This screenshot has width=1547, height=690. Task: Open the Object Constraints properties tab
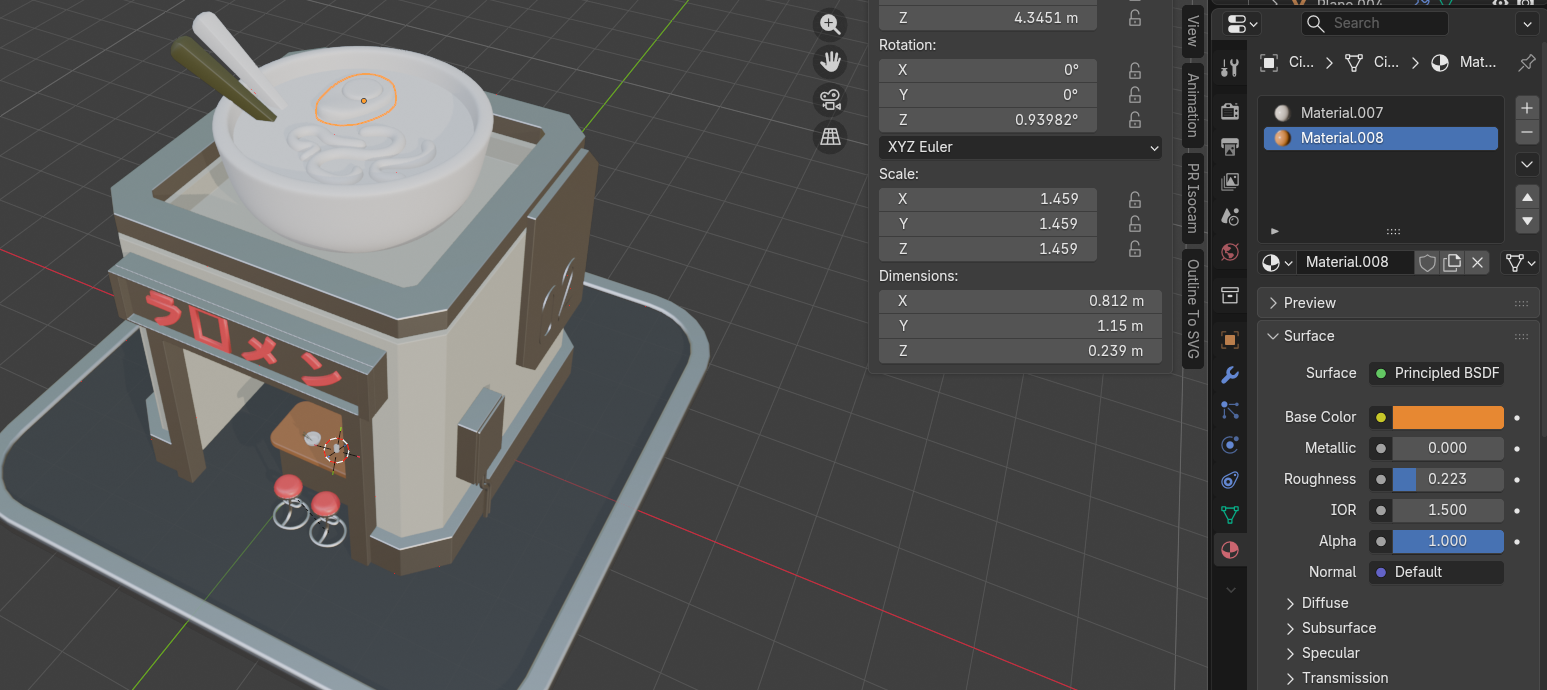pyautogui.click(x=1230, y=480)
